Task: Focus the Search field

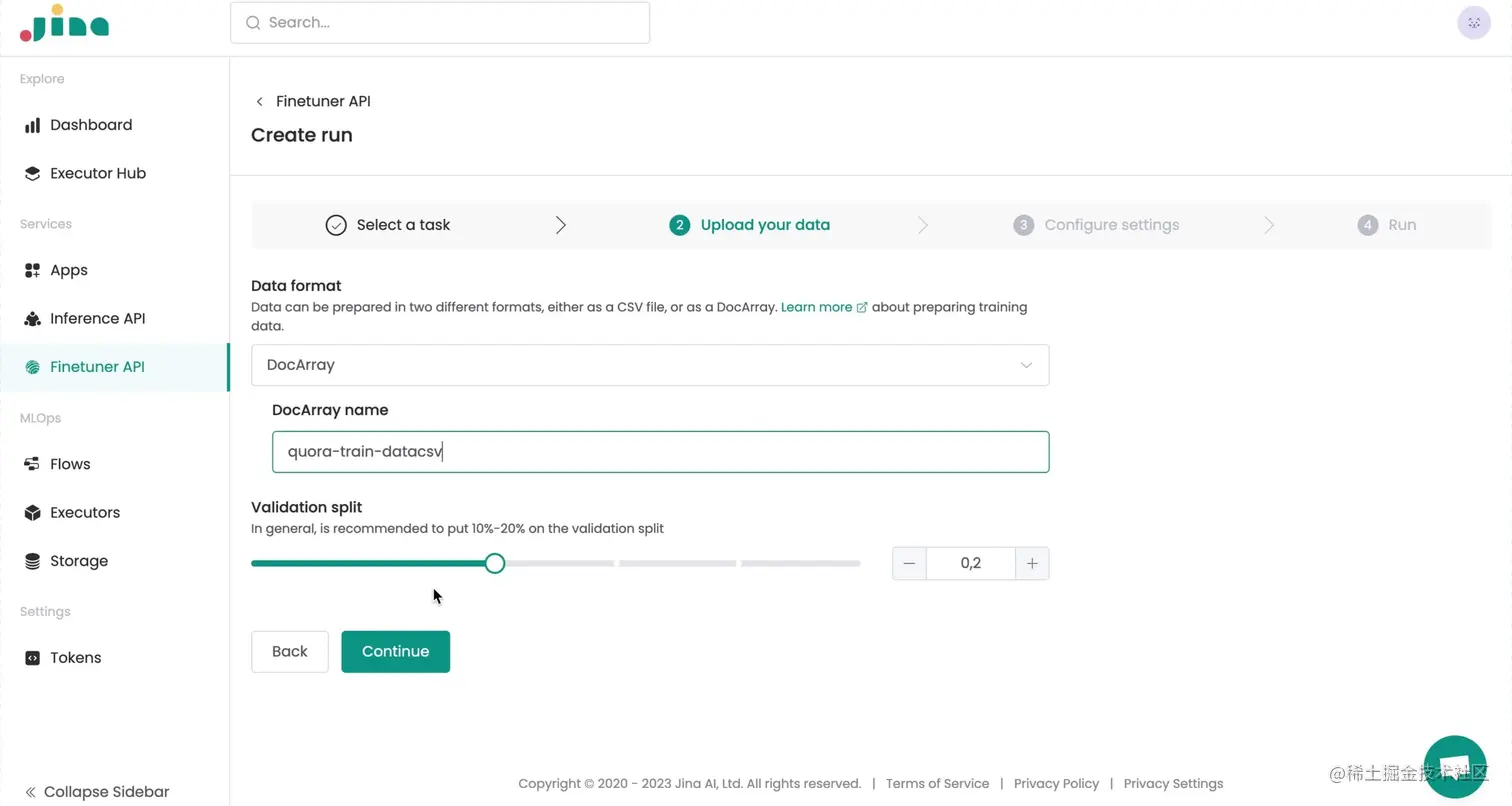Action: [440, 22]
